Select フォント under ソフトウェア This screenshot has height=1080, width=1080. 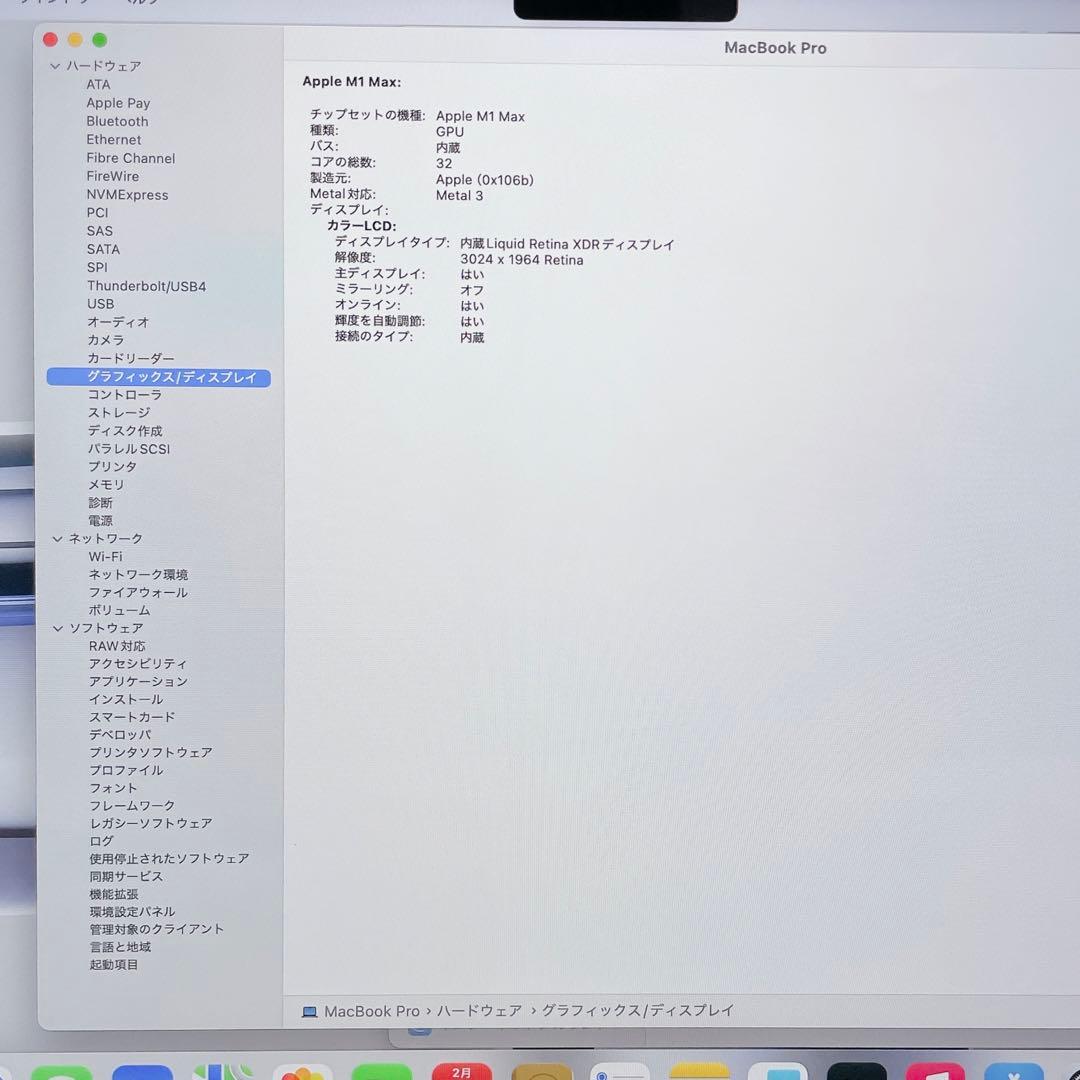tap(112, 788)
